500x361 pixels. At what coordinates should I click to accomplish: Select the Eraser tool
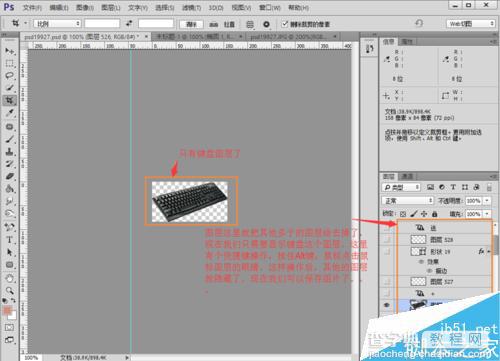9,176
